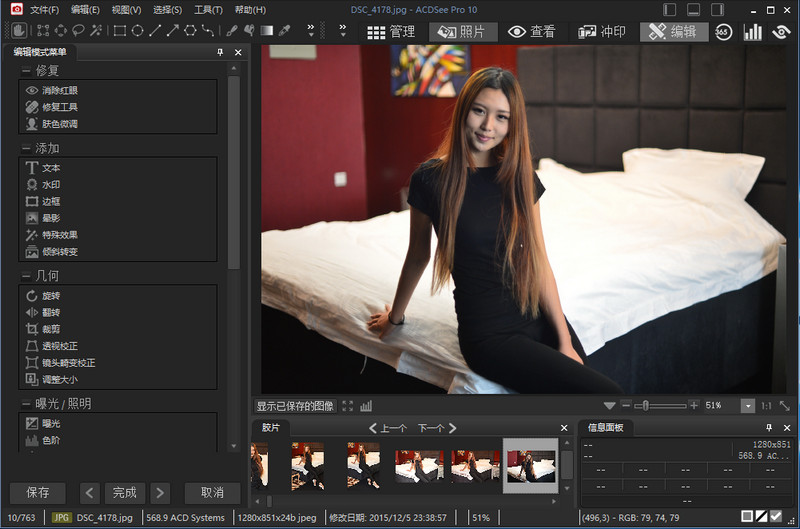Activate the Gradient tool

pyautogui.click(x=267, y=31)
